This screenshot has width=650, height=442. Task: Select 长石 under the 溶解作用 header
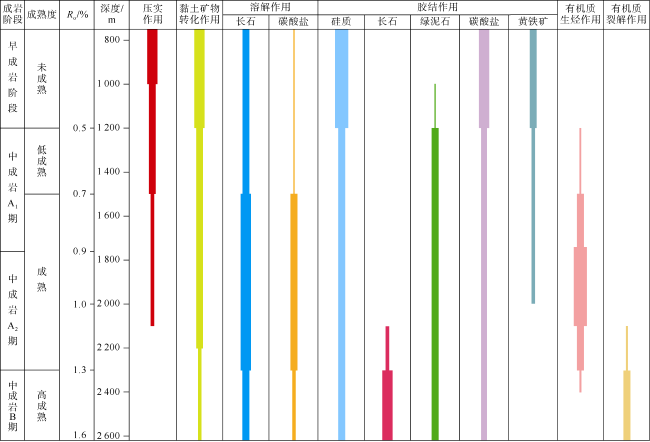pos(245,22)
